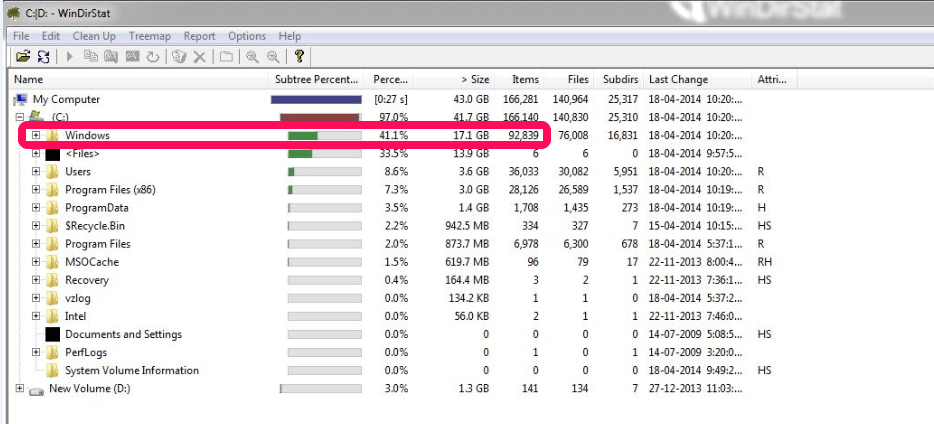
Task: Open the Treemap menu
Action: tap(150, 36)
